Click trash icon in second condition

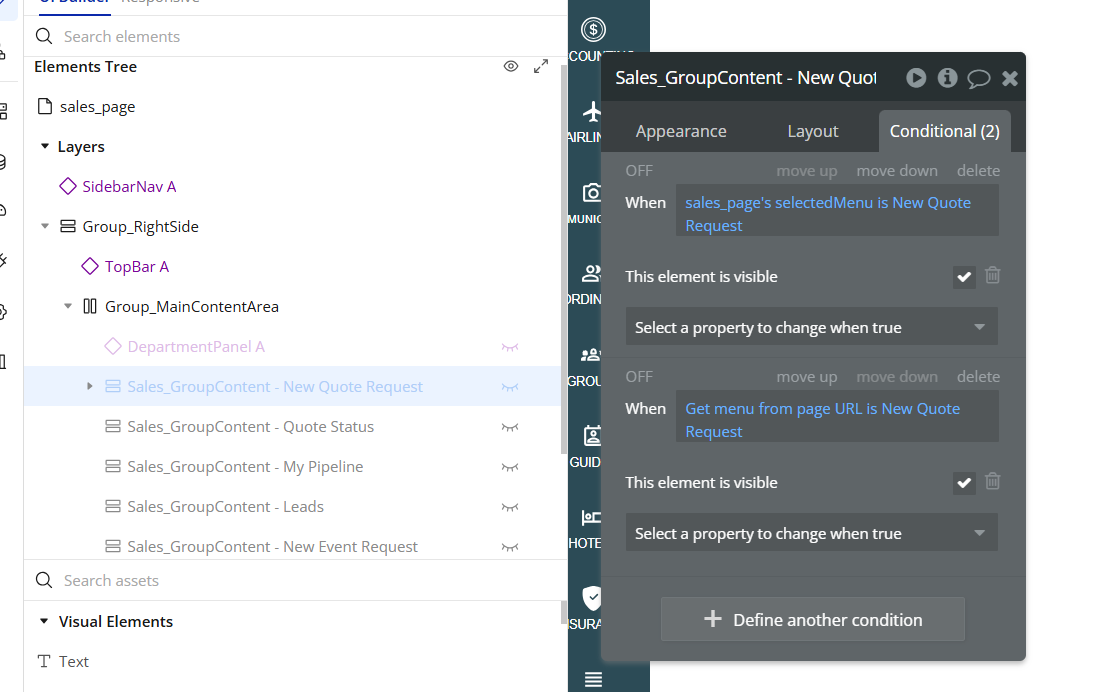(993, 482)
